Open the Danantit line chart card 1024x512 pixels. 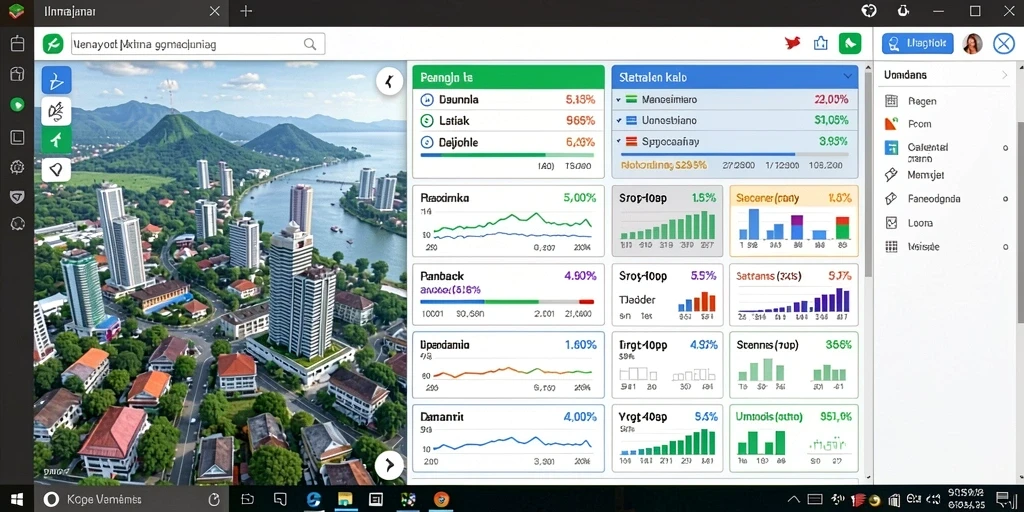508,438
